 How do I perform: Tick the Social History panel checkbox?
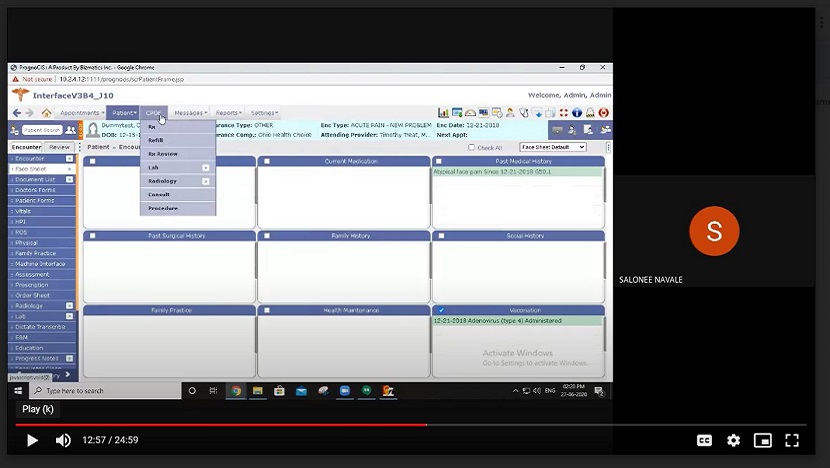pyautogui.click(x=441, y=236)
